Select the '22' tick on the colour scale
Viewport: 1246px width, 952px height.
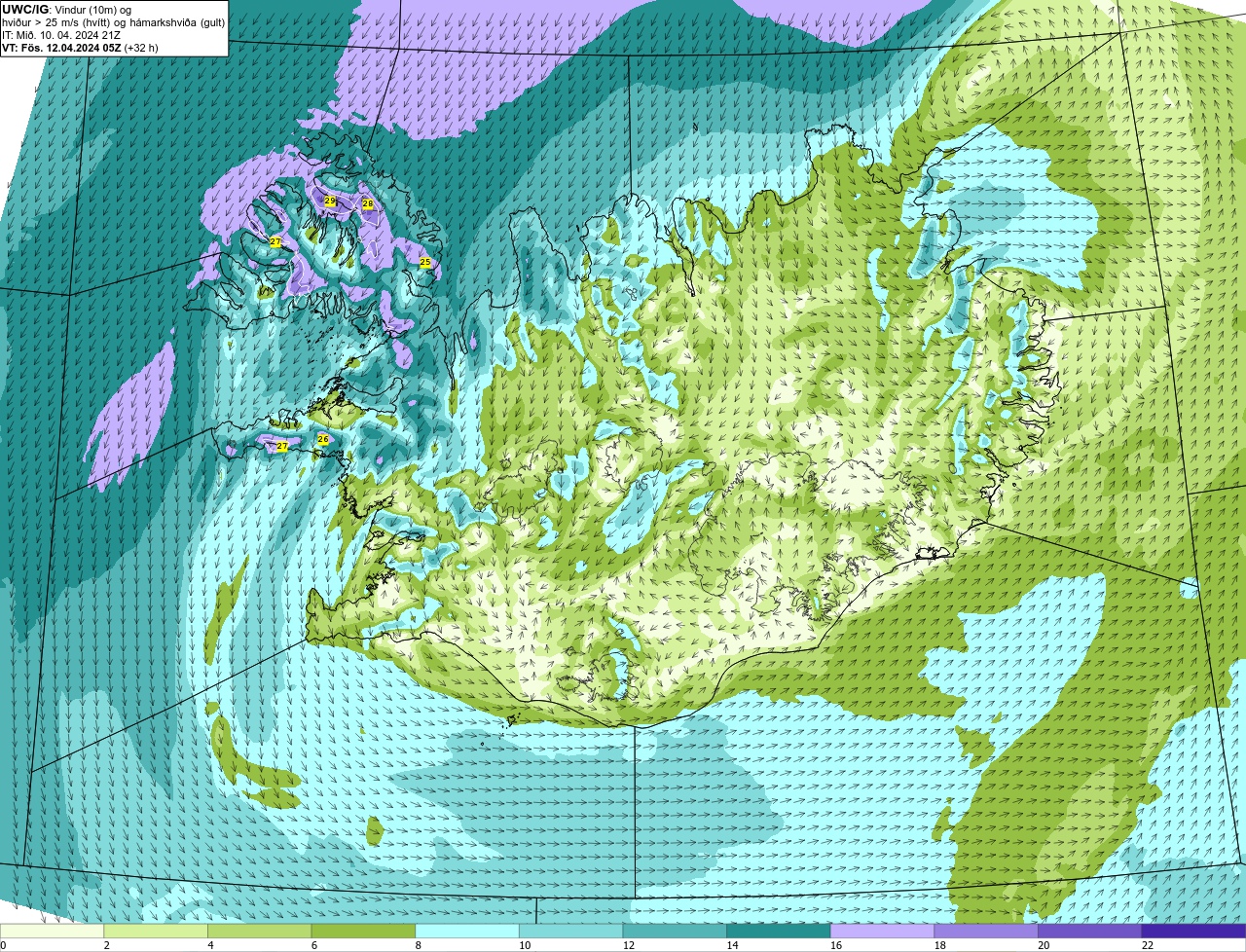coord(1147,945)
